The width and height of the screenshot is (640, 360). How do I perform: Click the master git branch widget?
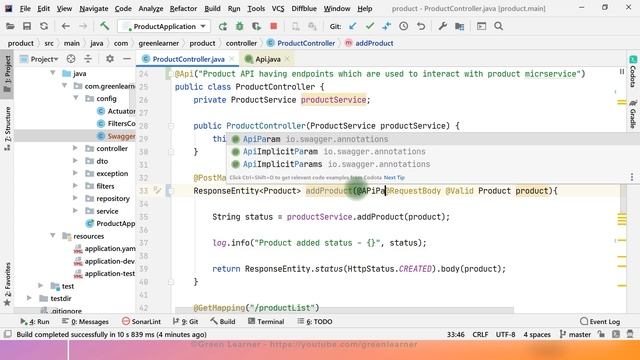tap(575, 334)
